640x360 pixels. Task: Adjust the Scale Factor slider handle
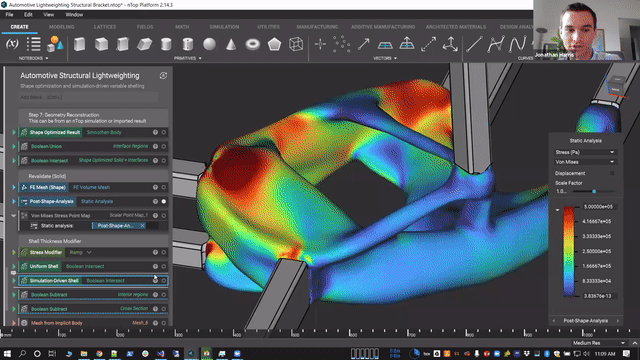pos(594,191)
